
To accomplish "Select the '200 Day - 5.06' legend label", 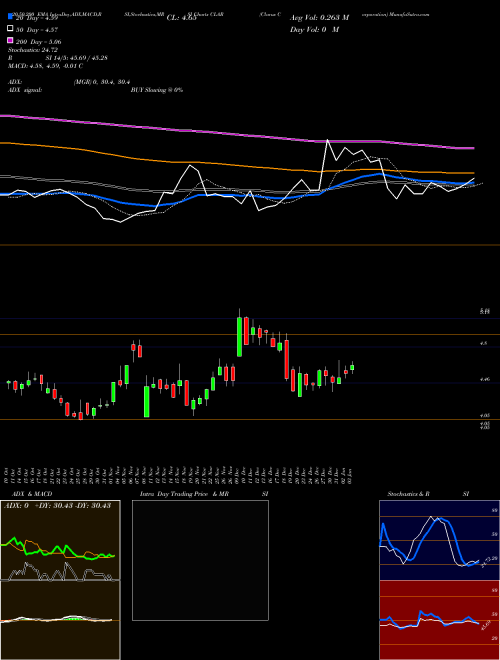I will click(39, 42).
